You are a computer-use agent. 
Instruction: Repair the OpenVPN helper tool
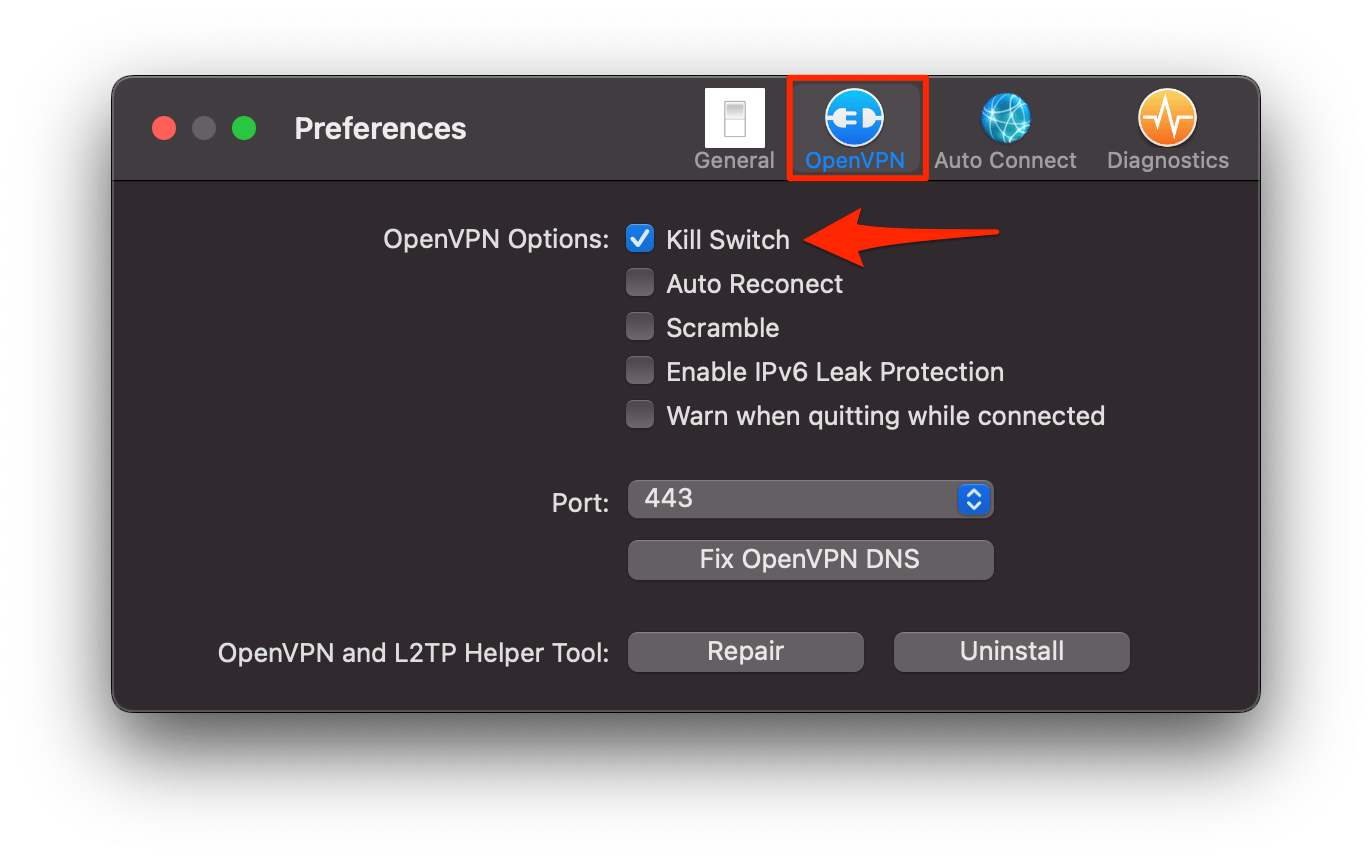point(745,651)
